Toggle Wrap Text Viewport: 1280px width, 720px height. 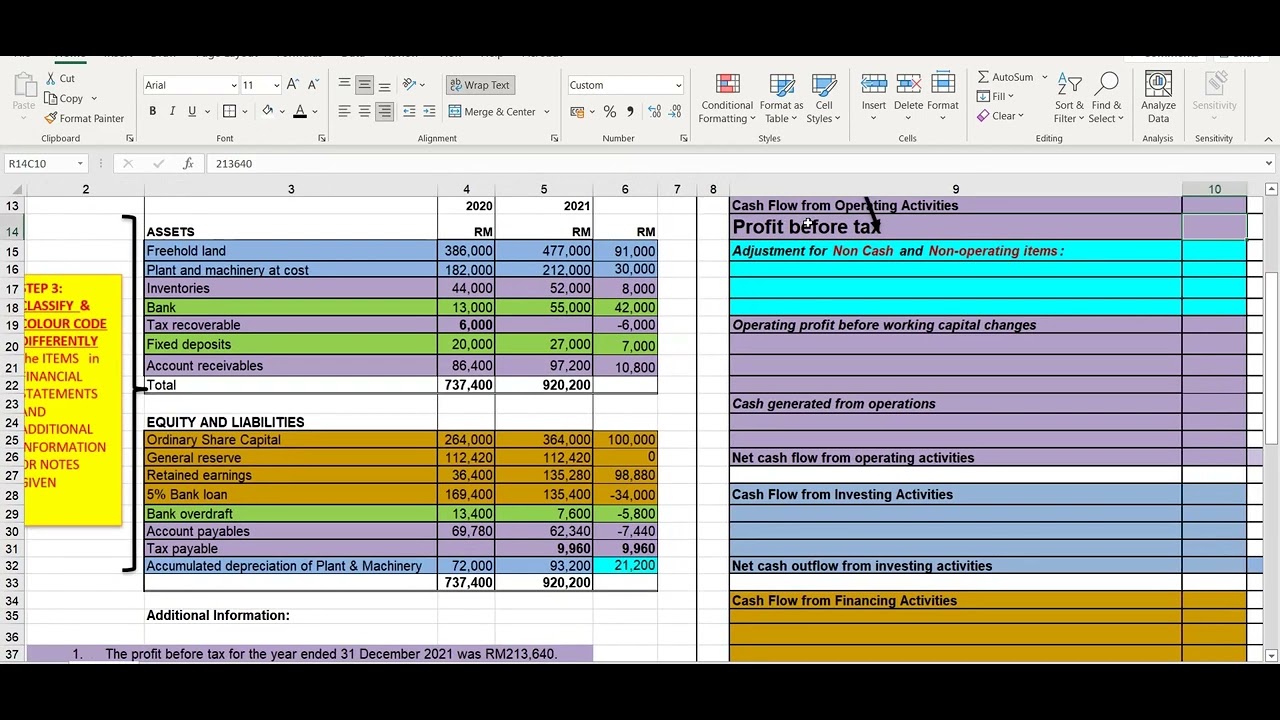tap(480, 85)
